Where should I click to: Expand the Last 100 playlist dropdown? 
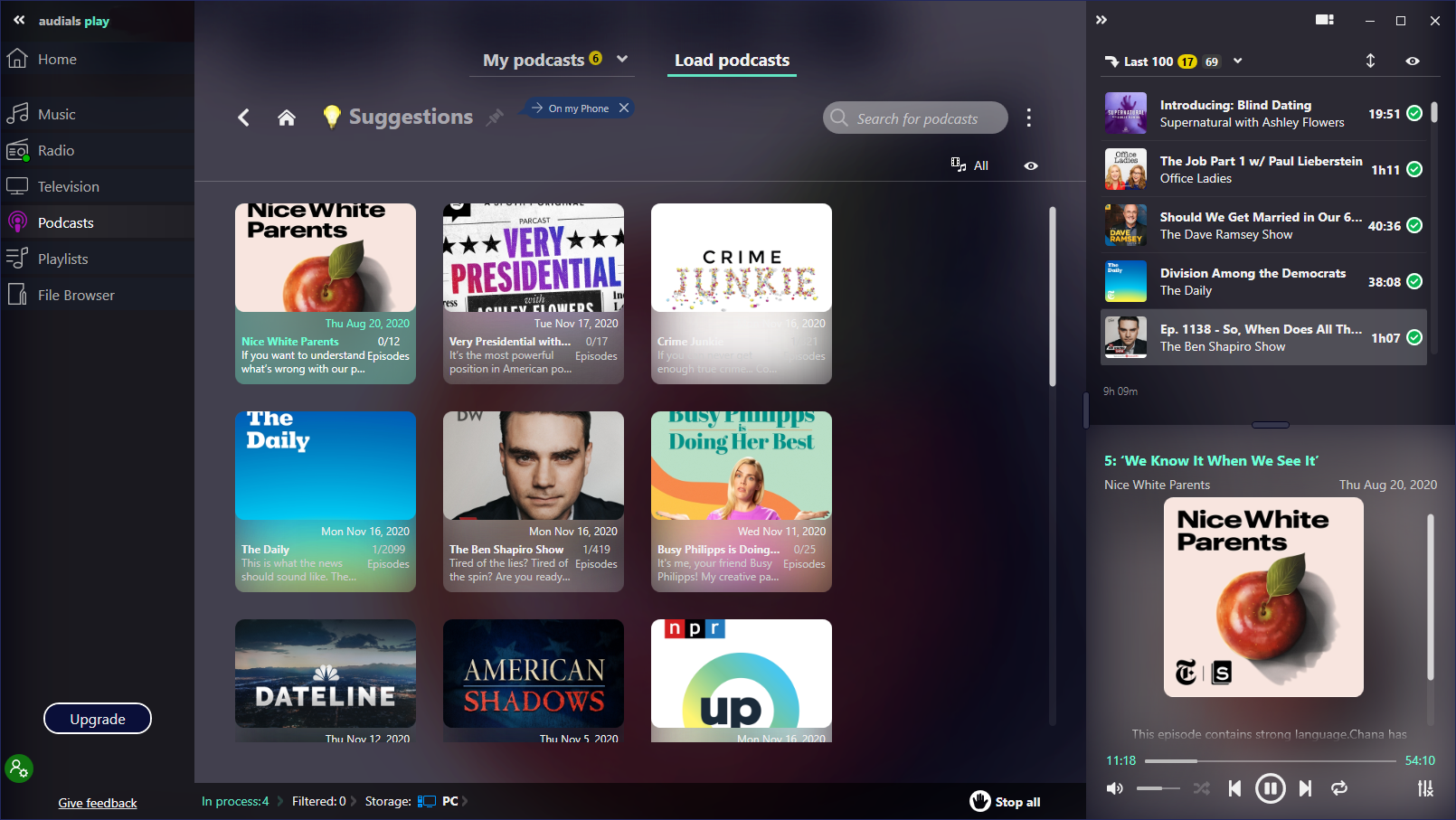[1238, 61]
